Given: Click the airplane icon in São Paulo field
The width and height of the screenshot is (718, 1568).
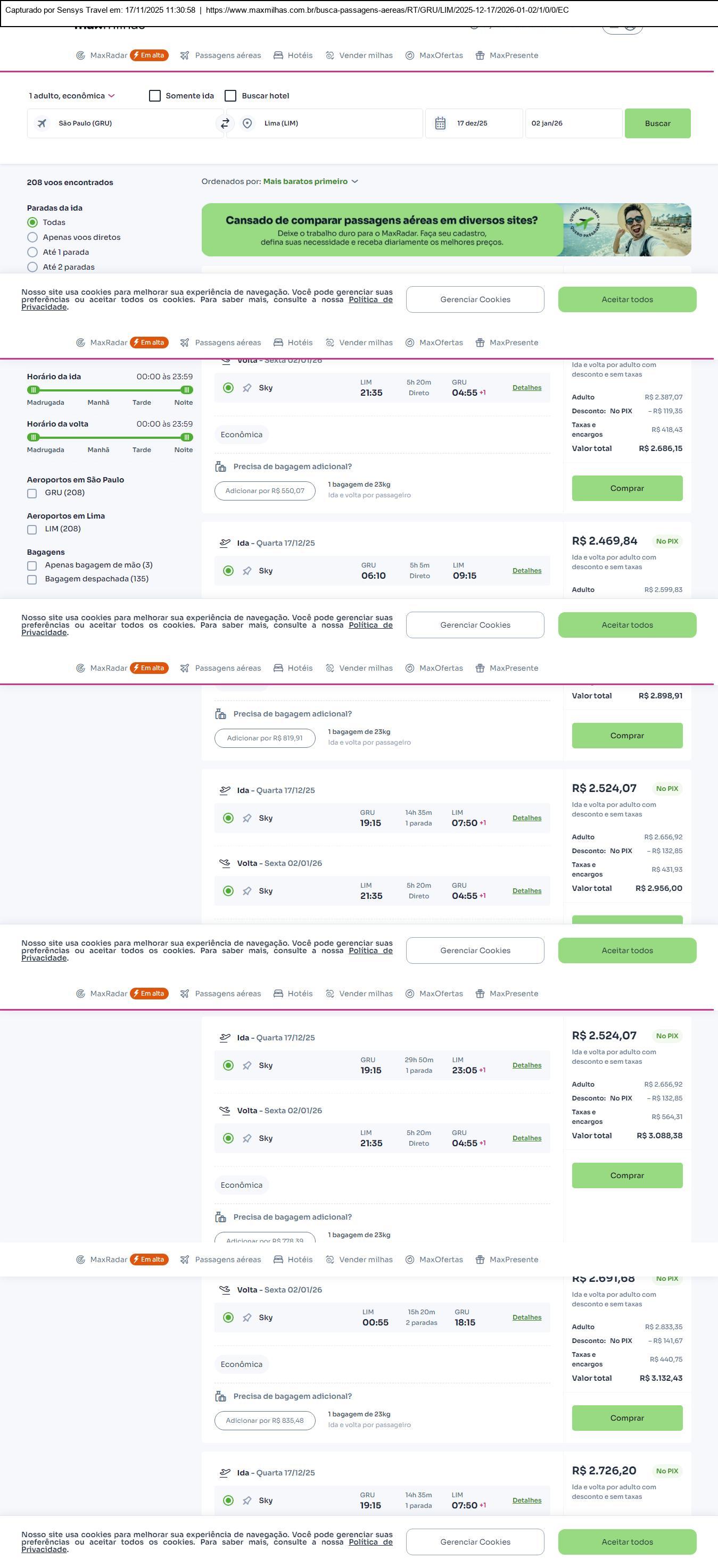Looking at the screenshot, I should tap(42, 123).
